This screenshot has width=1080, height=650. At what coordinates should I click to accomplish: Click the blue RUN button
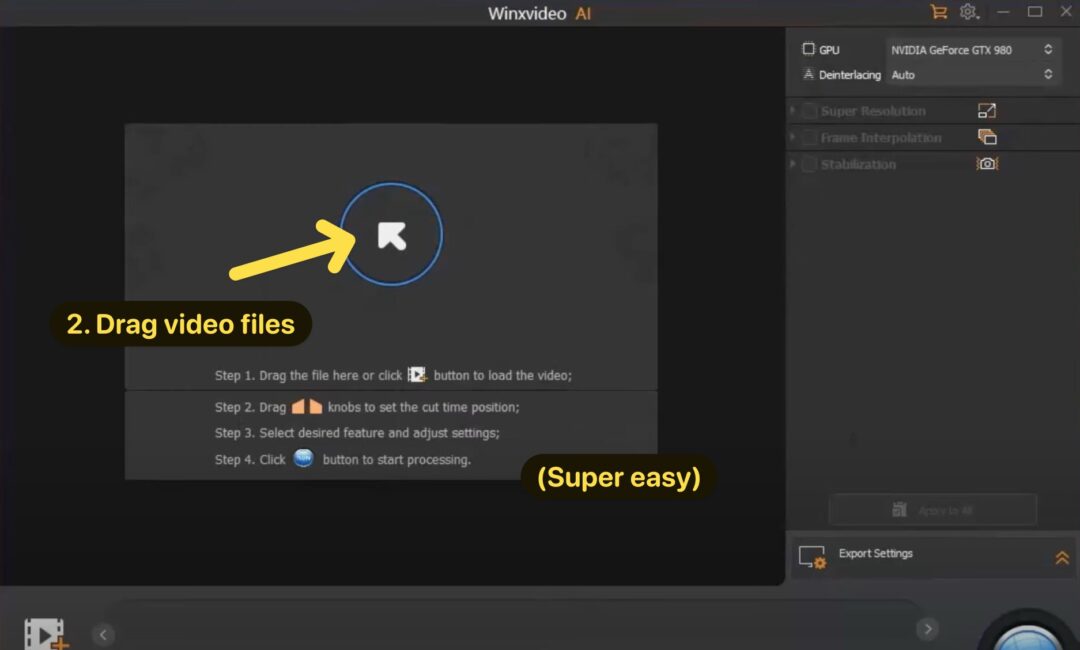[x=1028, y=637]
